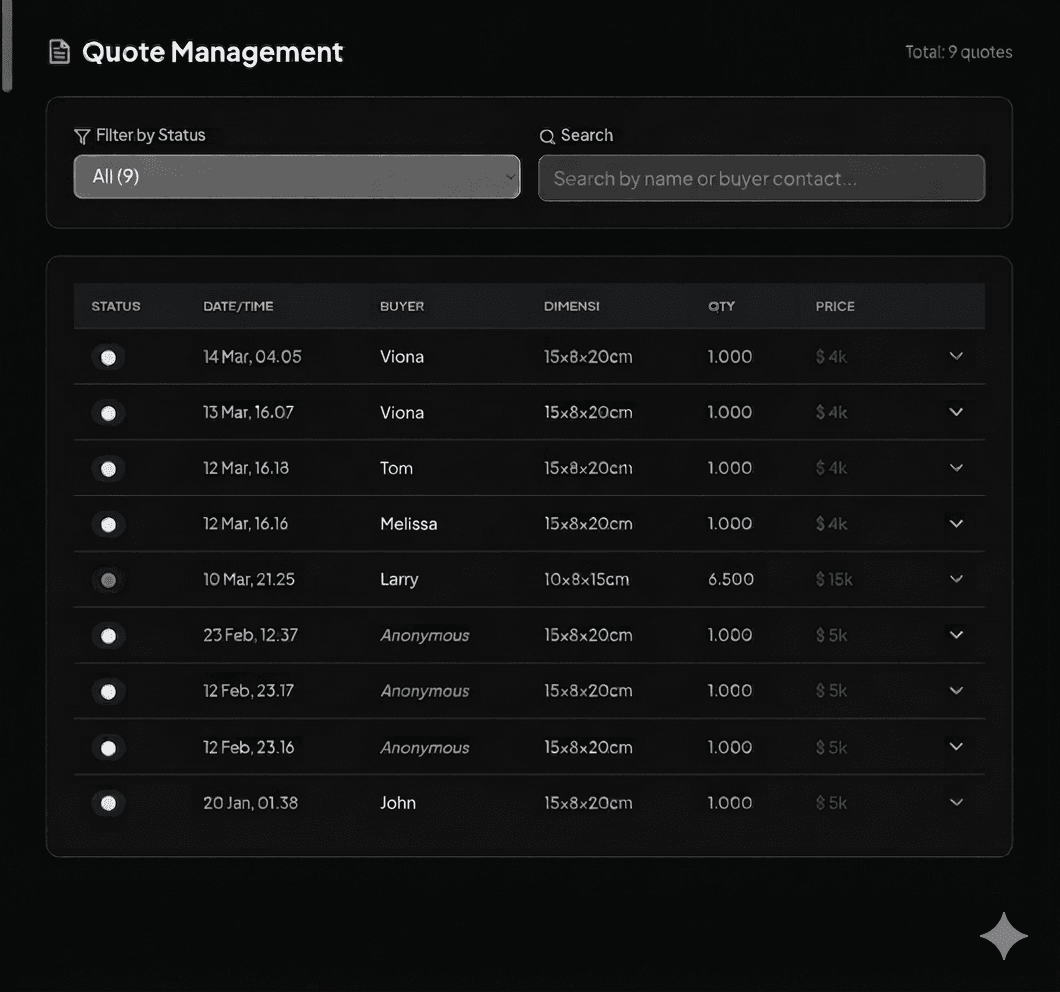Click the date 12 Feb, 23.16

(248, 747)
